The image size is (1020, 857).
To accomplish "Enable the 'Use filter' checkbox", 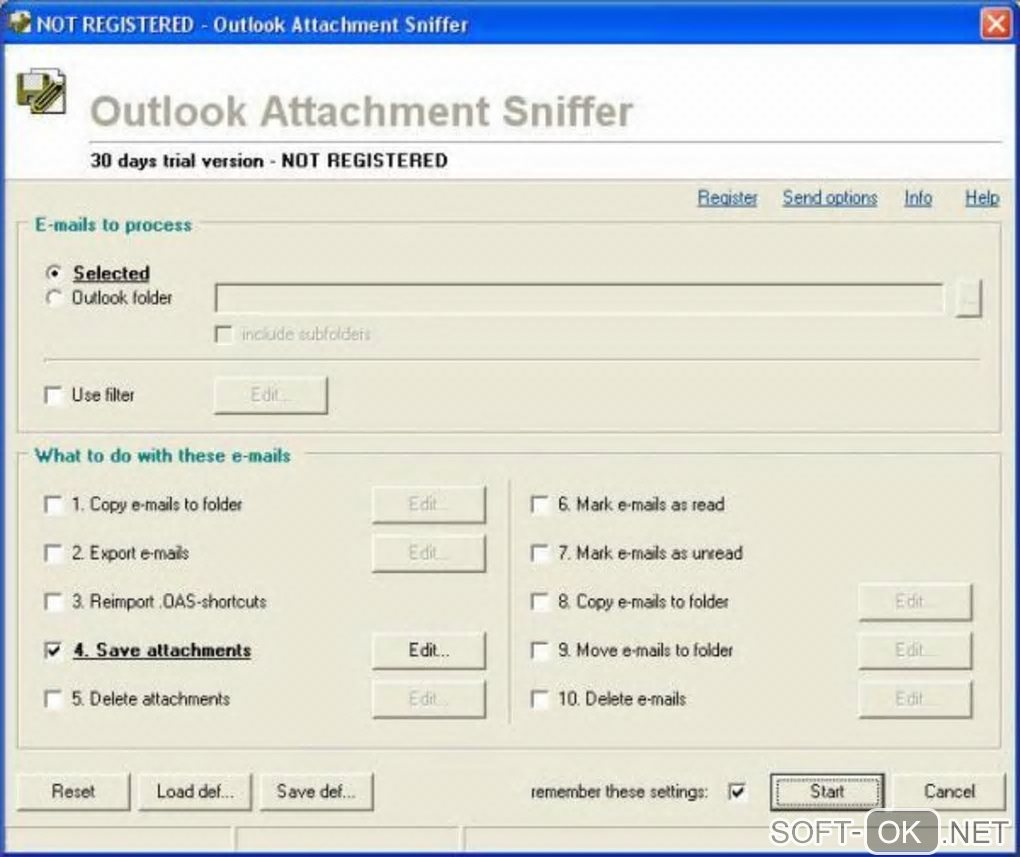I will click(53, 395).
